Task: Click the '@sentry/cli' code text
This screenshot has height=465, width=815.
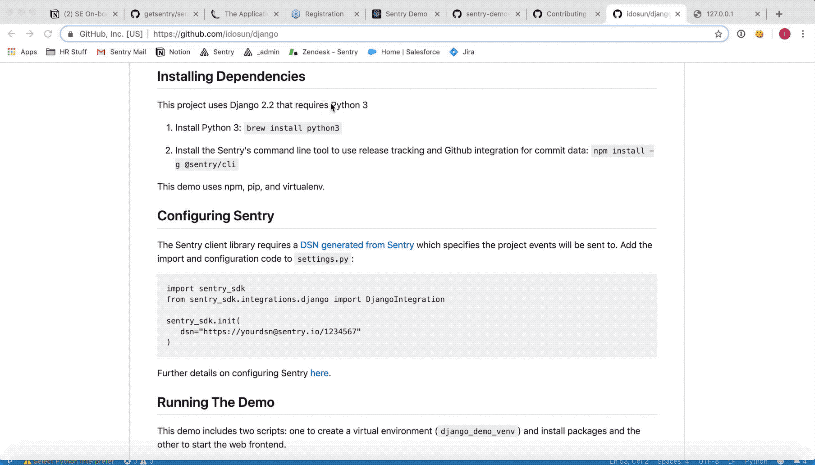Action: [x=210, y=164]
